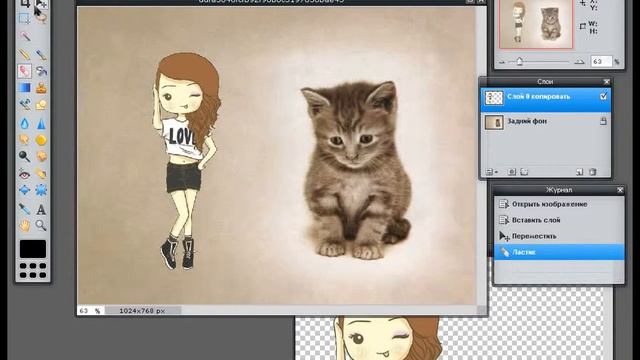Select the Spot Heal tool
Viewport: 640px width, 360px height.
41,174
